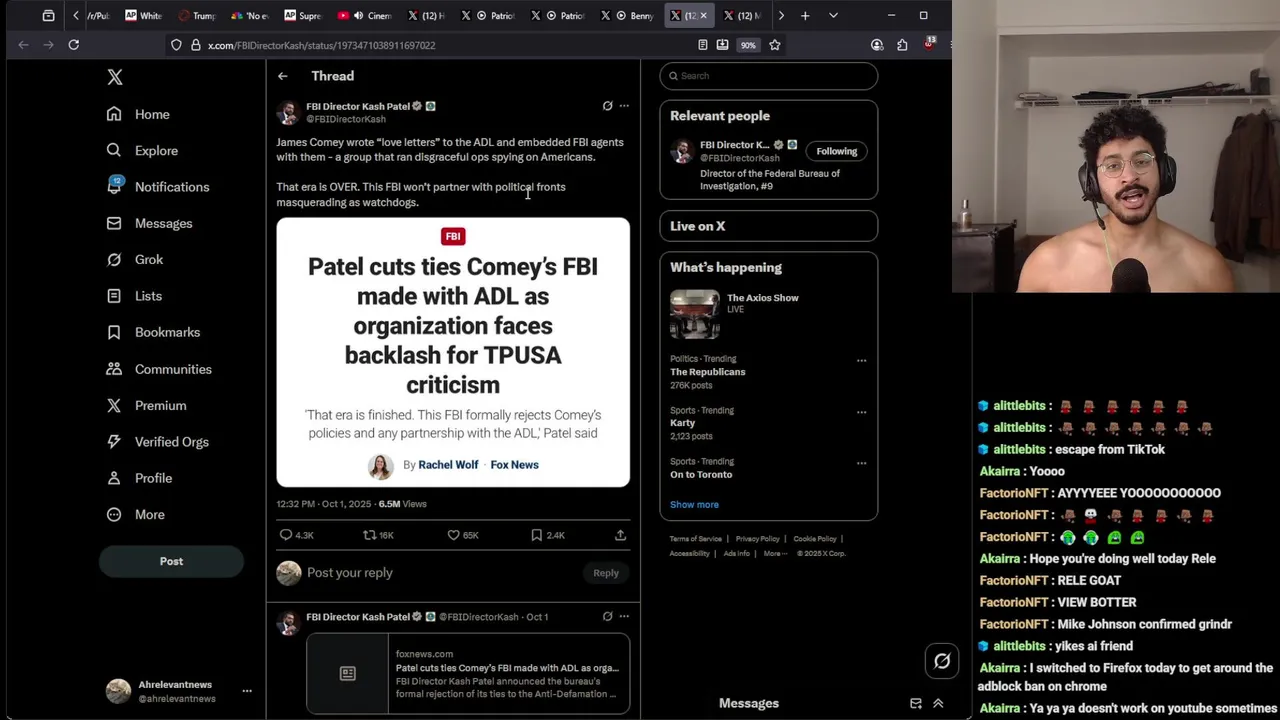The width and height of the screenshot is (1280, 720).
Task: Open the Axios Show live thumbnail
Action: 694,314
